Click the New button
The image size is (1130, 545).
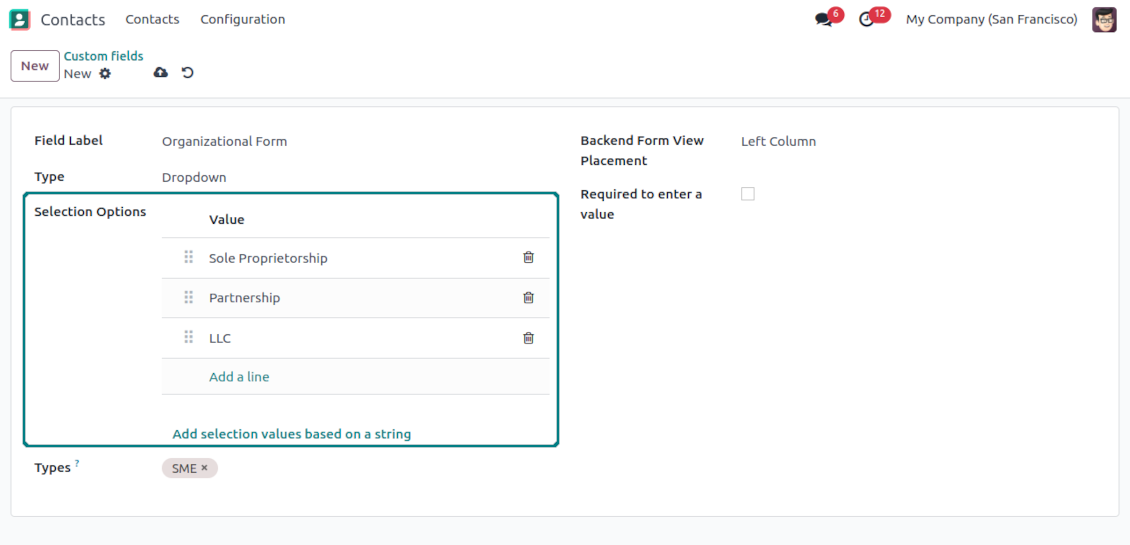point(35,66)
